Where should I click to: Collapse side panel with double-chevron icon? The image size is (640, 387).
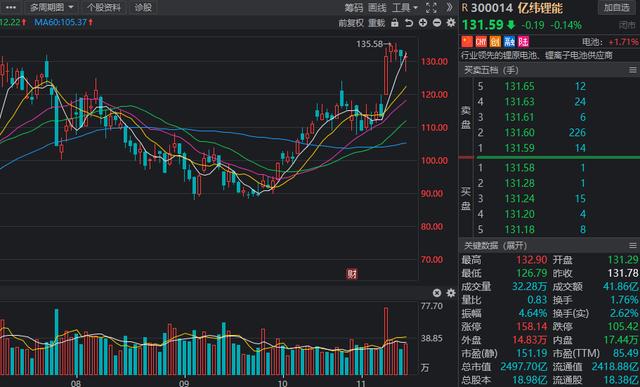pos(449,7)
